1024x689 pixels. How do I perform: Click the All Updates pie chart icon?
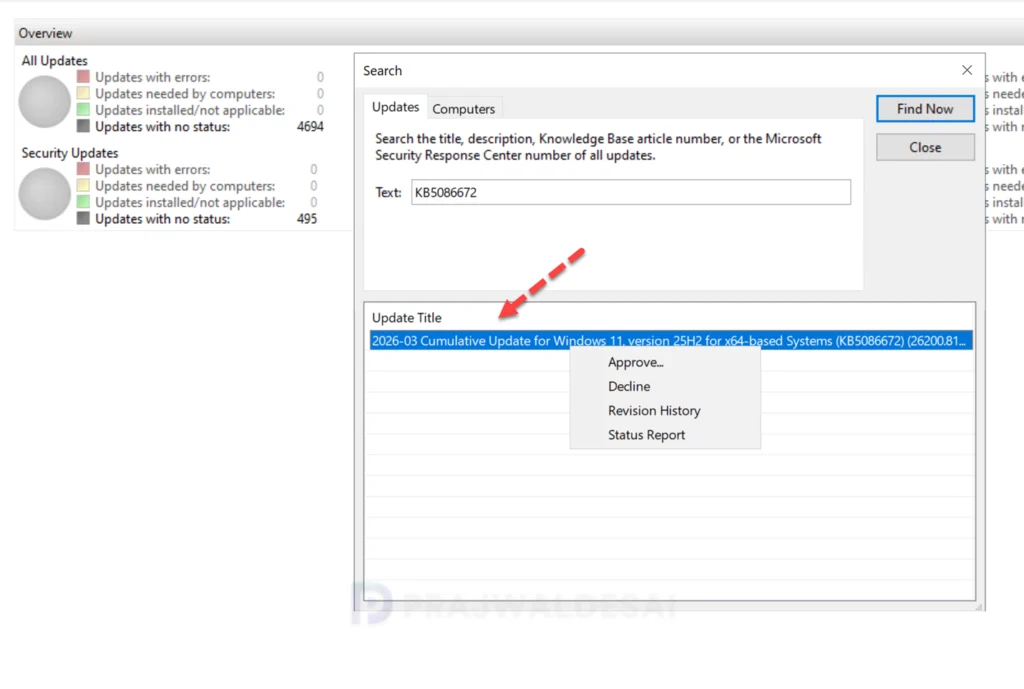(44, 102)
